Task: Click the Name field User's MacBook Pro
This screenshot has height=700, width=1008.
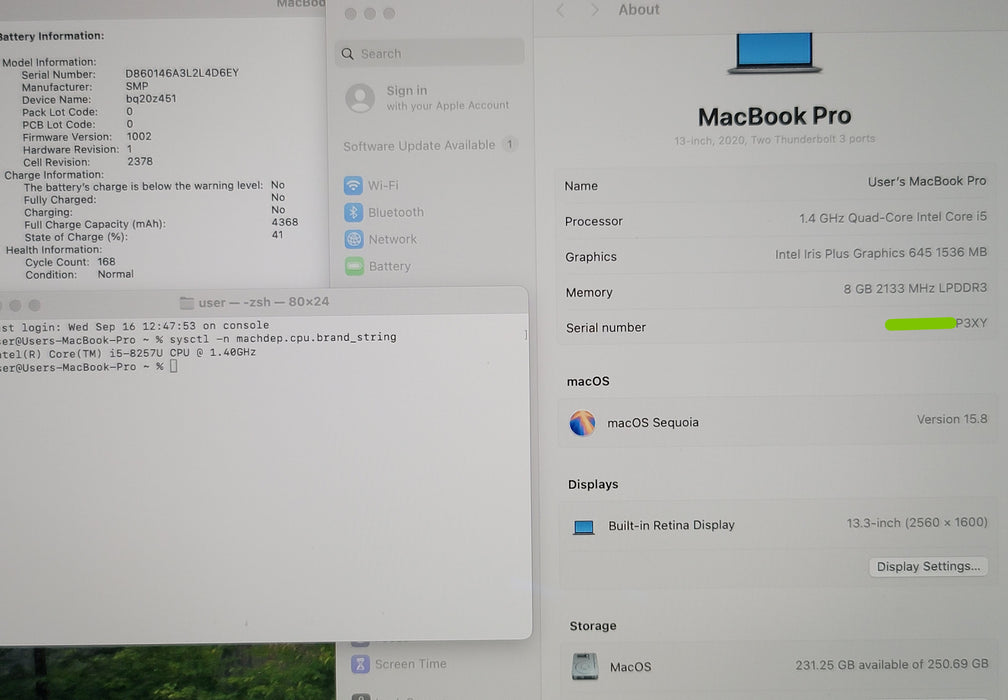Action: coord(927,182)
